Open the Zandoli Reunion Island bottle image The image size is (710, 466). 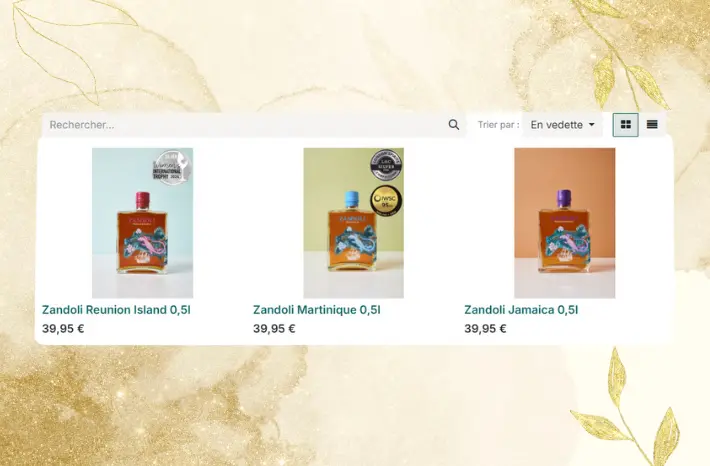point(143,223)
